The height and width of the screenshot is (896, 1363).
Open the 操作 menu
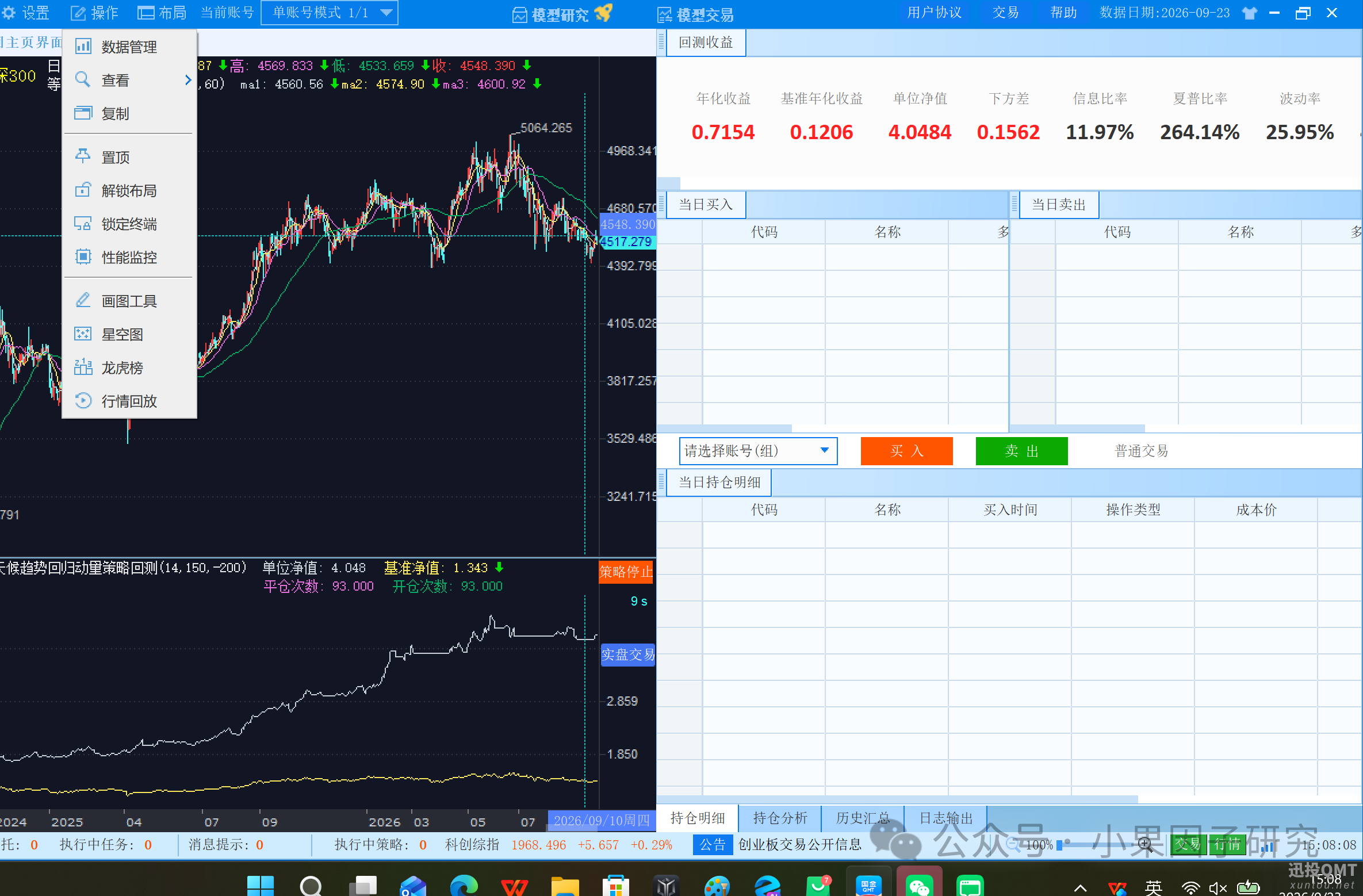click(94, 13)
